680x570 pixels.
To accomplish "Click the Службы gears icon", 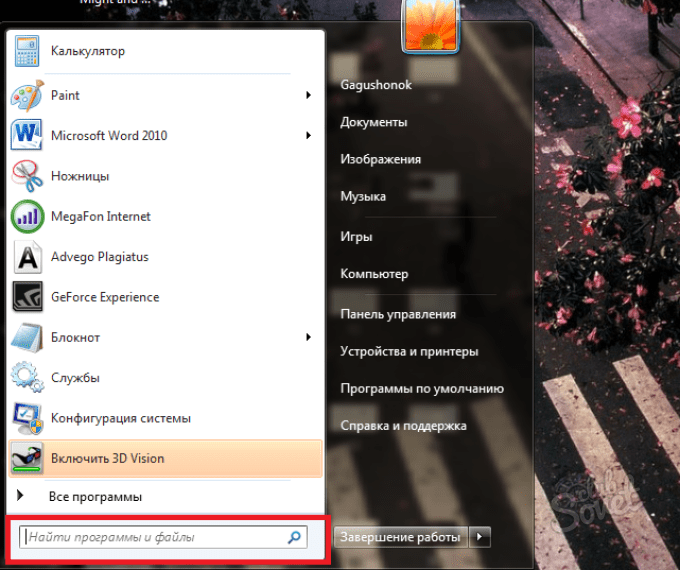I will [x=27, y=377].
